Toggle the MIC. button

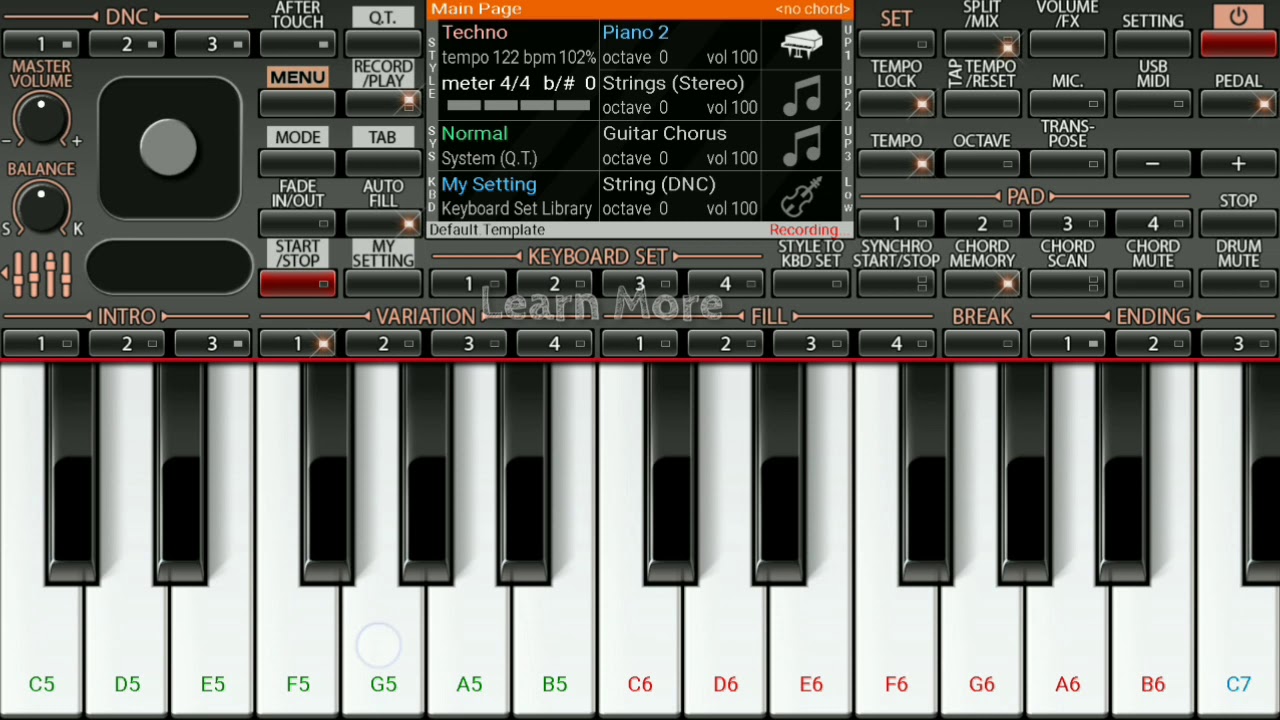[x=1067, y=102]
